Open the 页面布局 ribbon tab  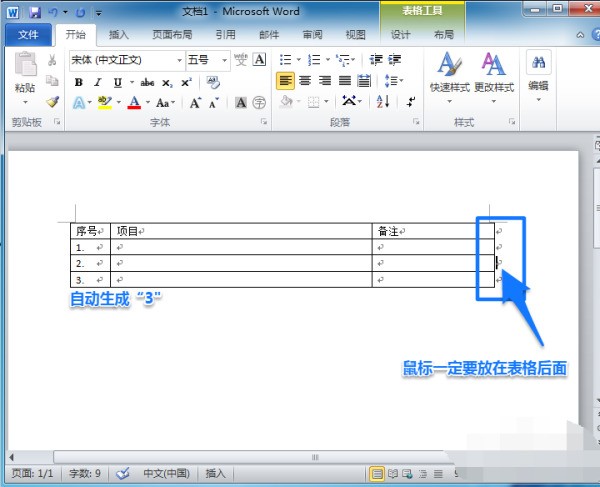pyautogui.click(x=172, y=34)
